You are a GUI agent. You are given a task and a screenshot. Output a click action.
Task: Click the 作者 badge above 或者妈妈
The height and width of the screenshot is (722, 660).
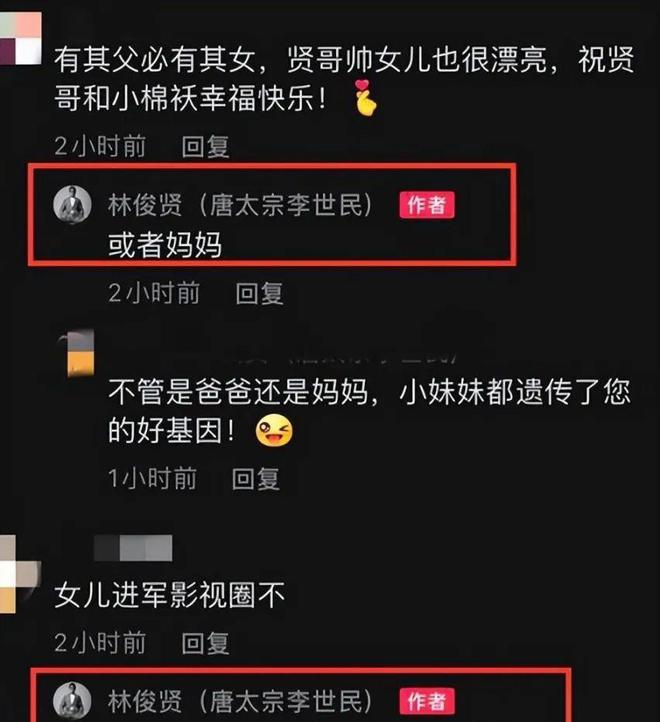pyautogui.click(x=427, y=204)
